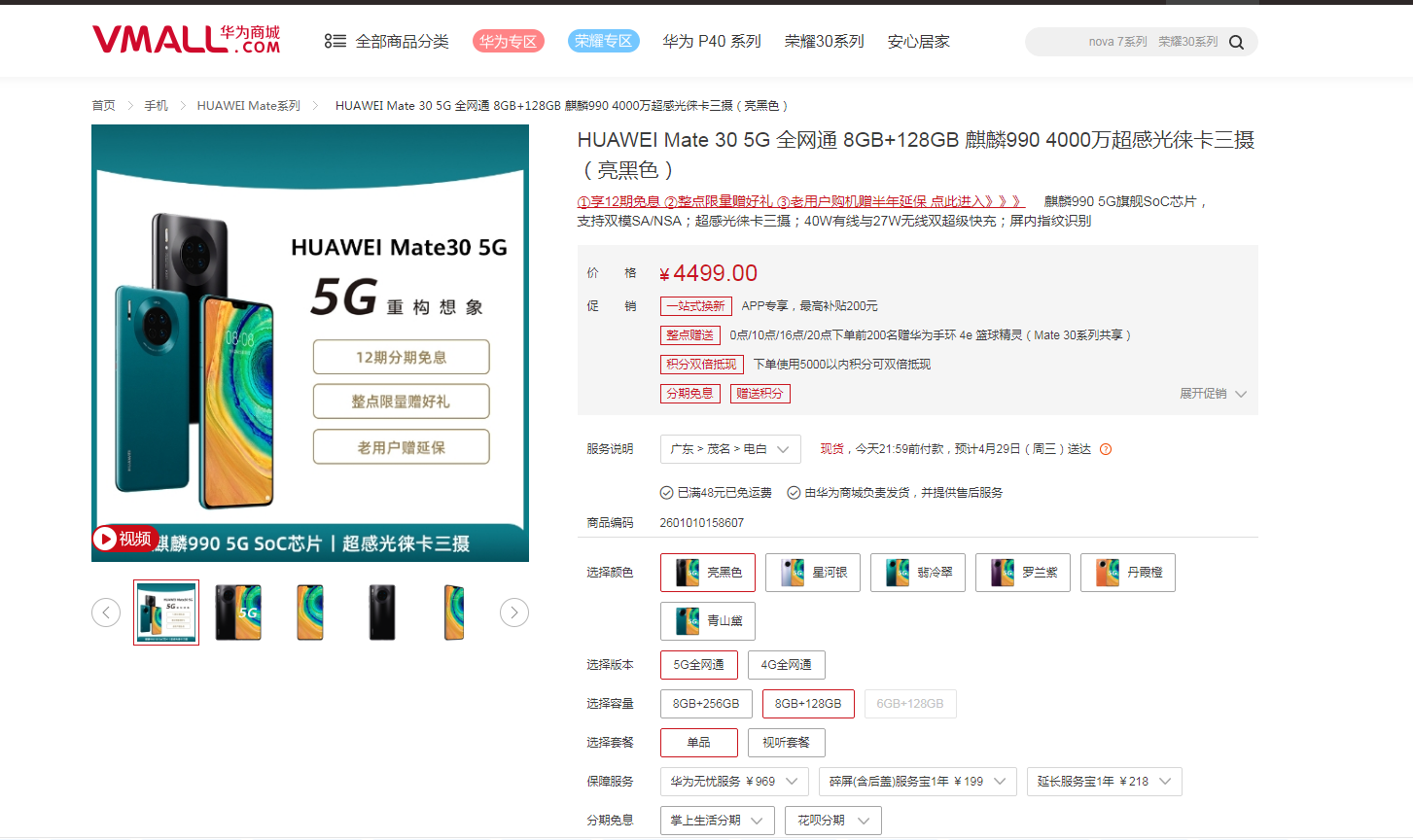Select 8GB+128GB capacity
Image resolution: width=1413 pixels, height=840 pixels.
[808, 704]
